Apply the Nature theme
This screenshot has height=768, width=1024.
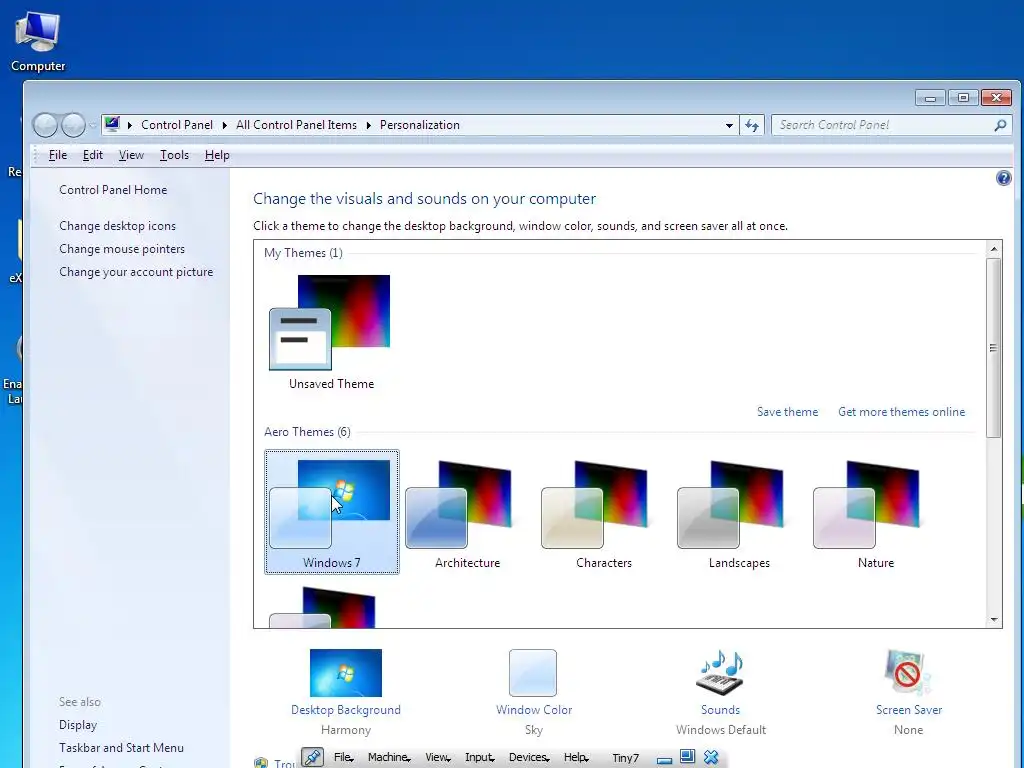point(875,512)
